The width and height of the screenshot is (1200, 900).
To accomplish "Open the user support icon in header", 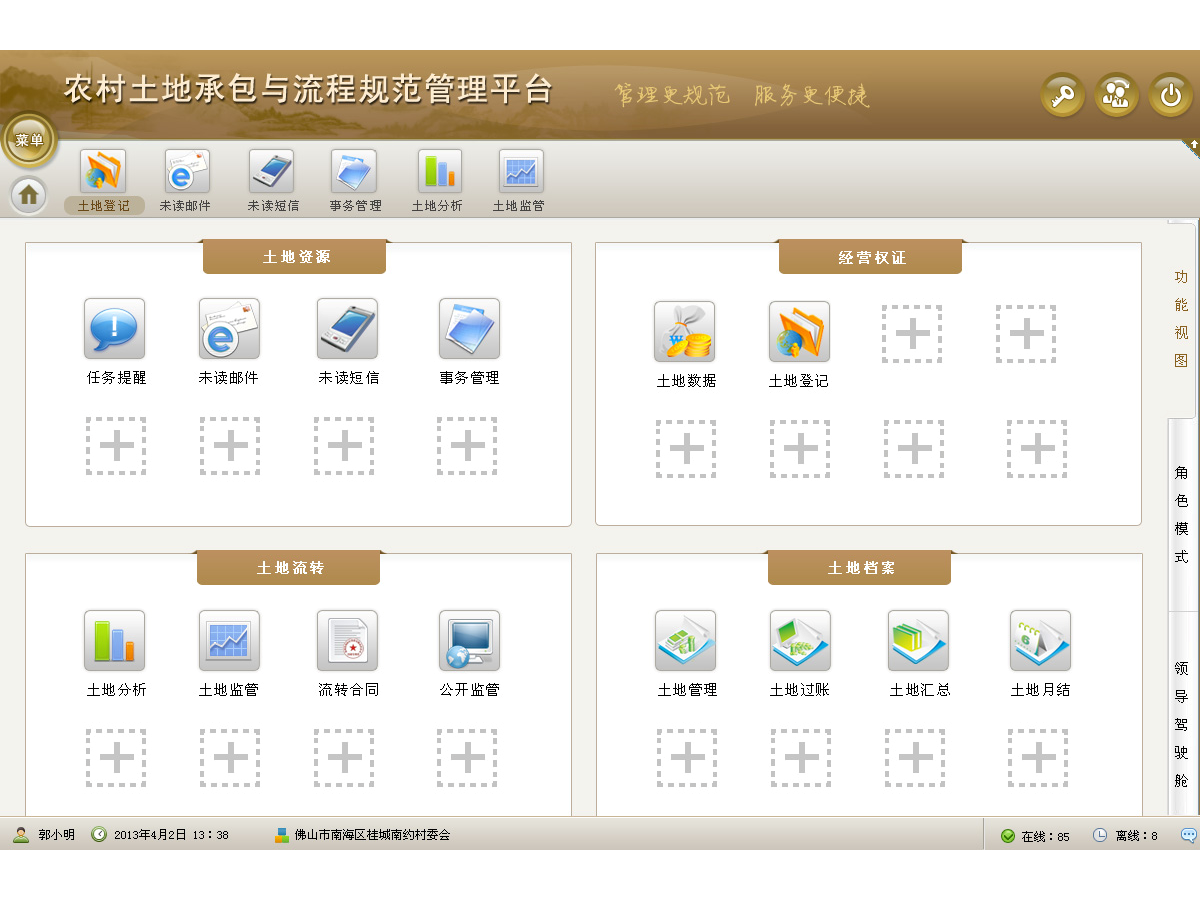I will tap(1117, 95).
